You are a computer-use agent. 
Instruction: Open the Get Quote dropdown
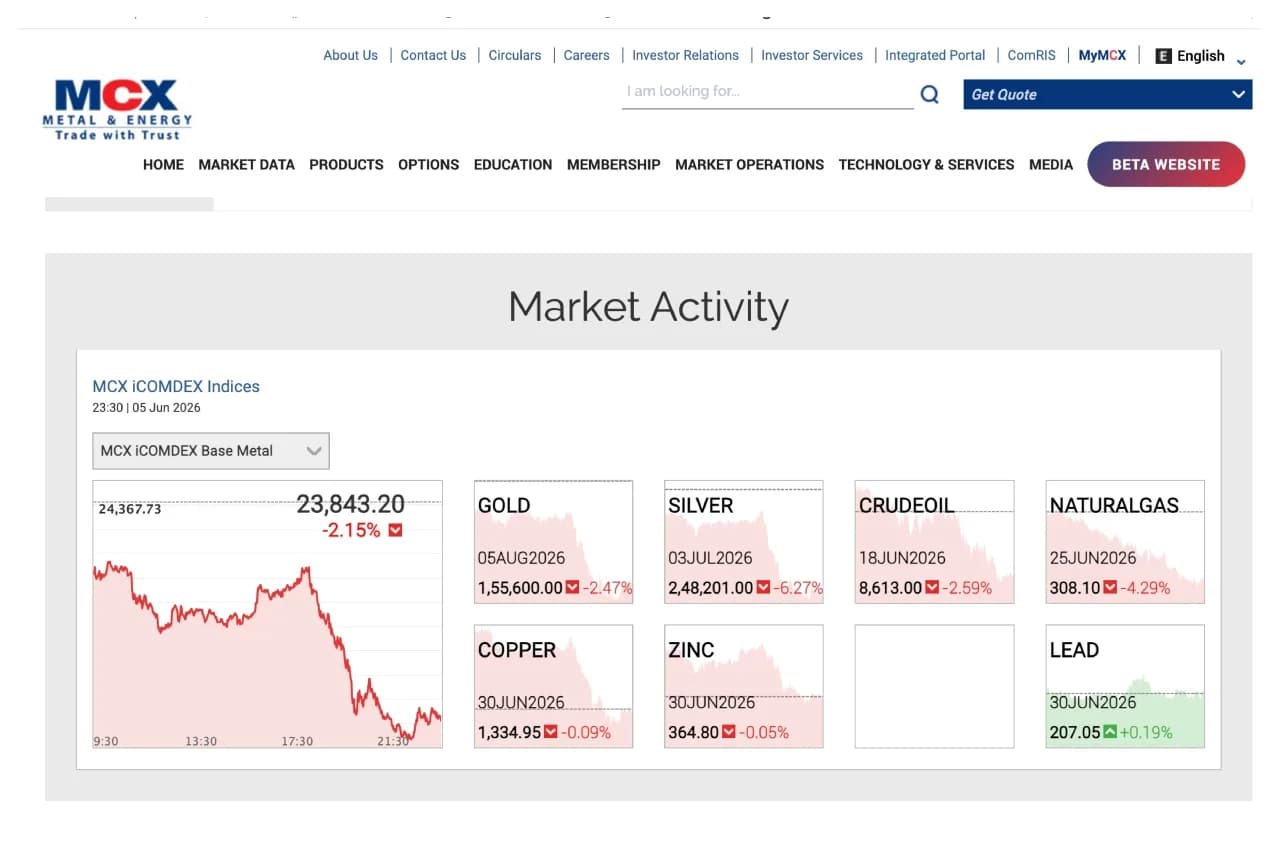pos(1107,95)
